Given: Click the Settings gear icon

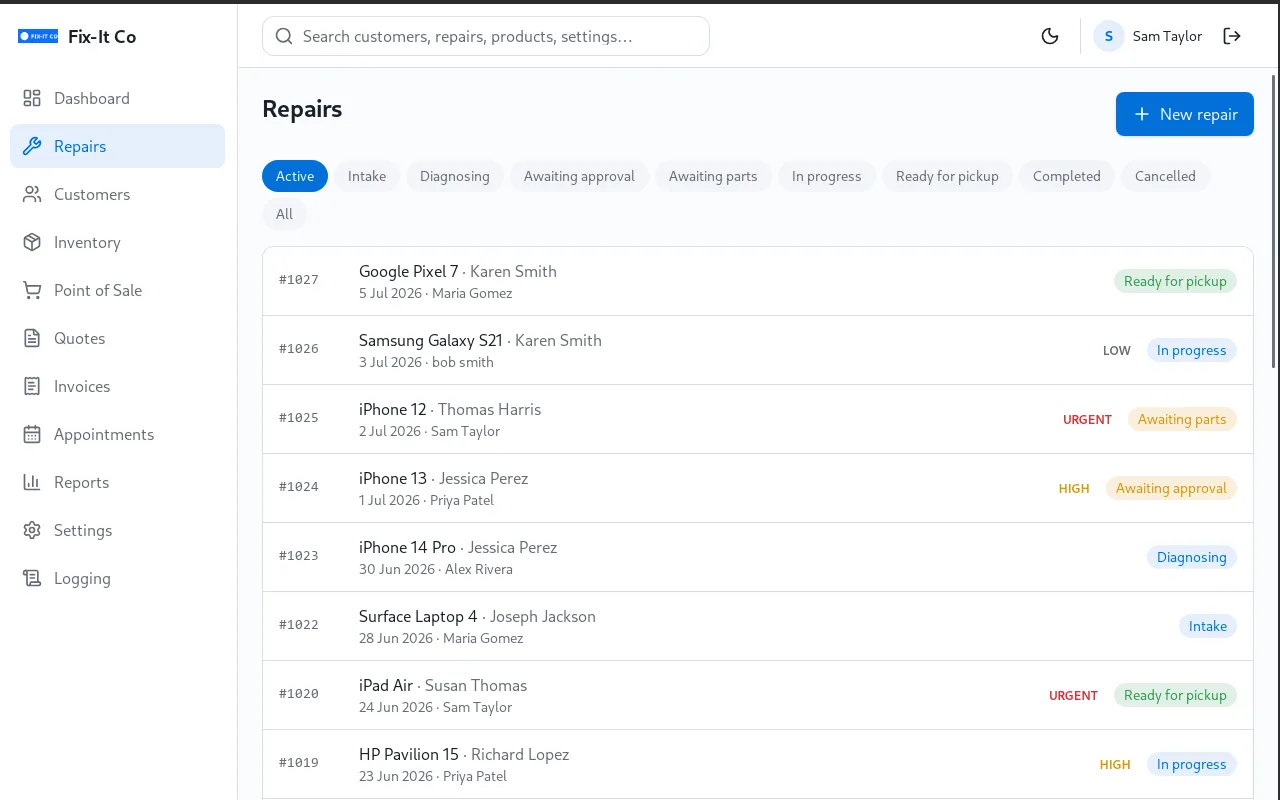Looking at the screenshot, I should point(32,530).
